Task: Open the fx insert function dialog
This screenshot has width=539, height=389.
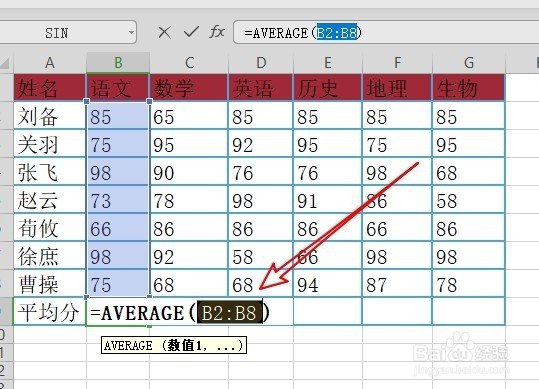Action: tap(217, 32)
